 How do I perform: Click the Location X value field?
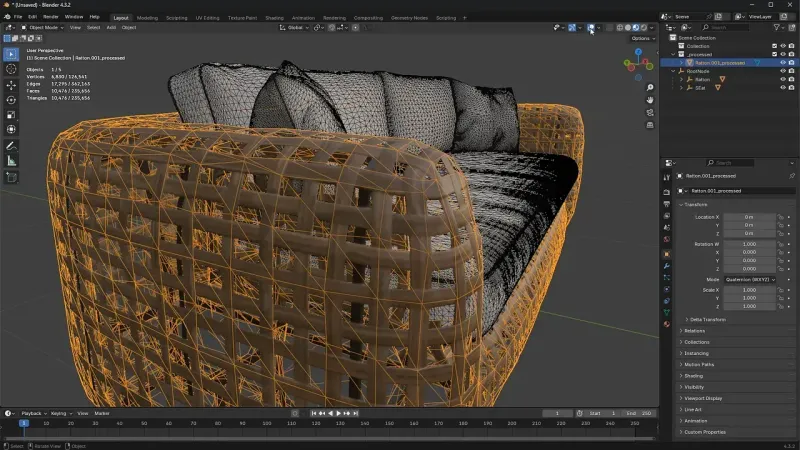[x=750, y=216]
